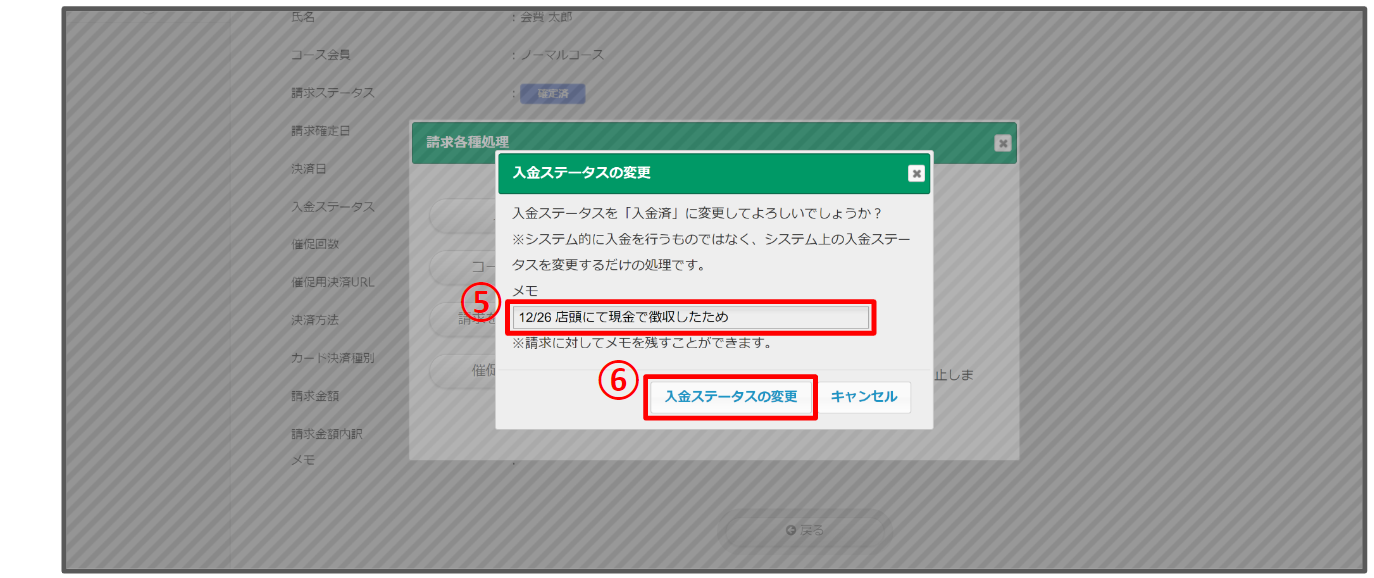The image size is (1374, 578).
Task: Click the 請求金額 label
Action: 315,396
